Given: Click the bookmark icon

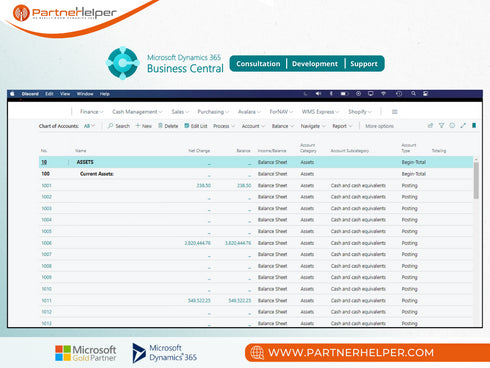Looking at the screenshot, I should pos(474,126).
